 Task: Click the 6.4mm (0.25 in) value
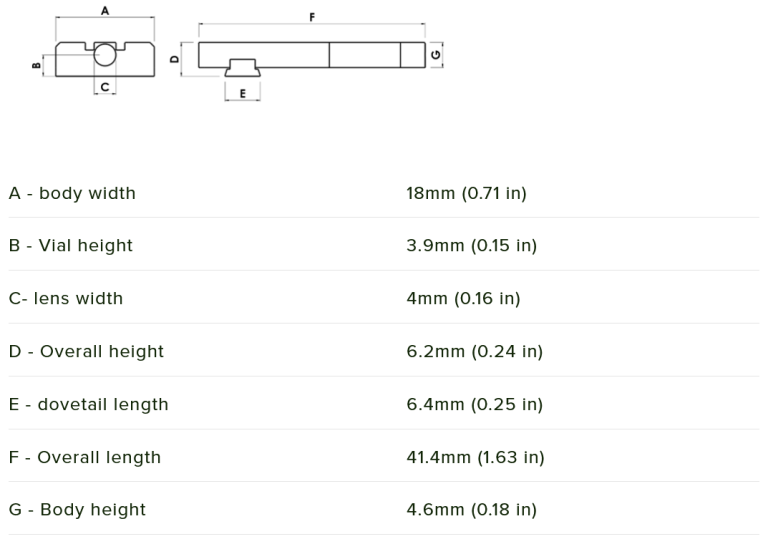(474, 404)
